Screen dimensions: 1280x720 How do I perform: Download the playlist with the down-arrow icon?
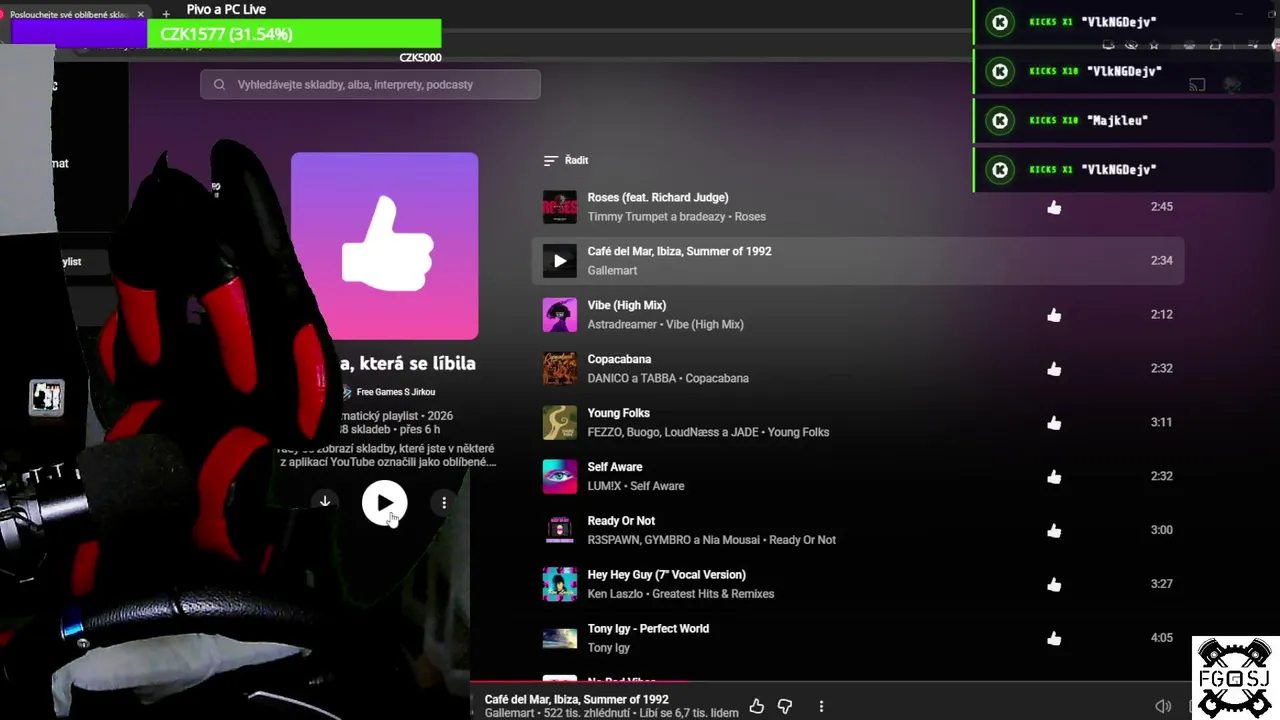click(x=325, y=501)
